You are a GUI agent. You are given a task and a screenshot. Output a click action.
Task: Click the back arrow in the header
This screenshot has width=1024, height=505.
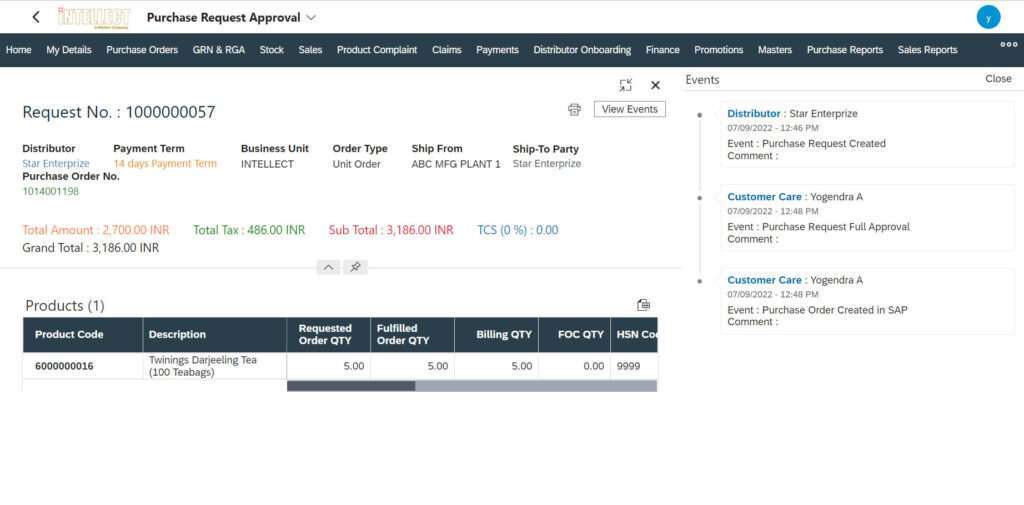[x=36, y=17]
